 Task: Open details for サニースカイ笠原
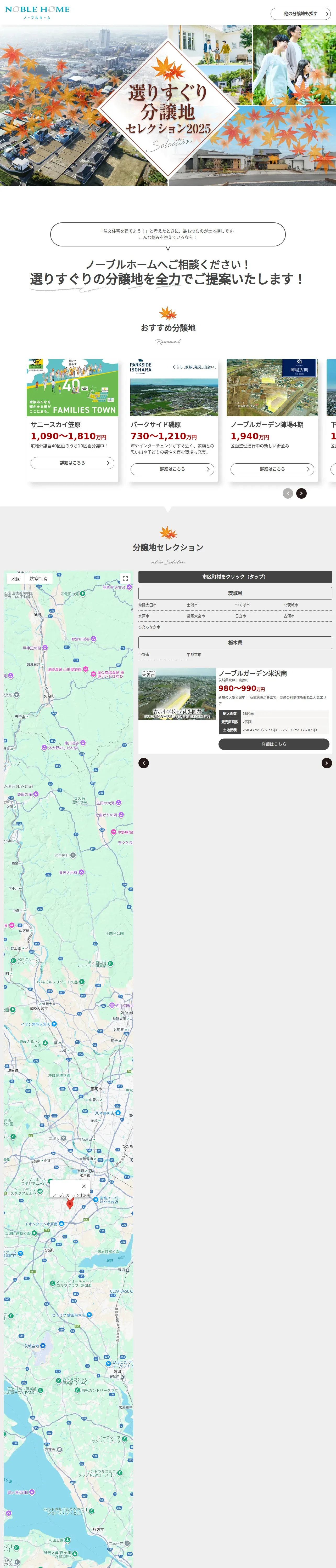click(72, 463)
